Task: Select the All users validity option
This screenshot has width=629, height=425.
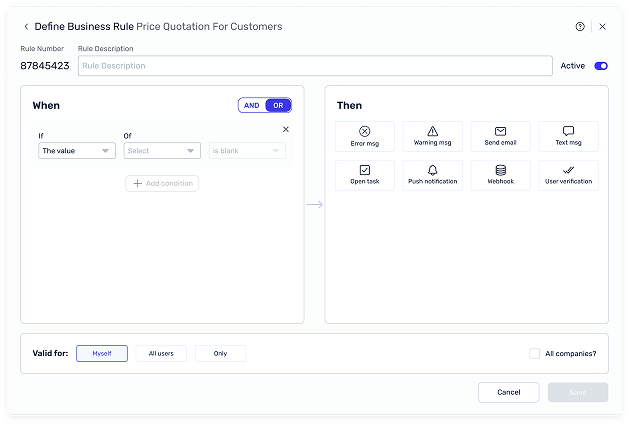Action: (161, 353)
